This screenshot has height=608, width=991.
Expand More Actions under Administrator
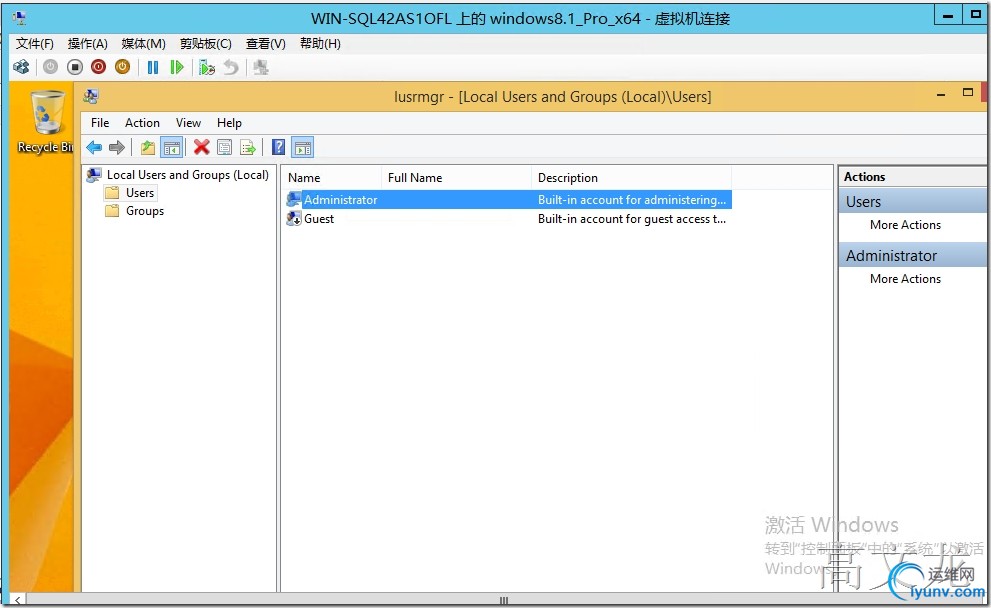[905, 279]
